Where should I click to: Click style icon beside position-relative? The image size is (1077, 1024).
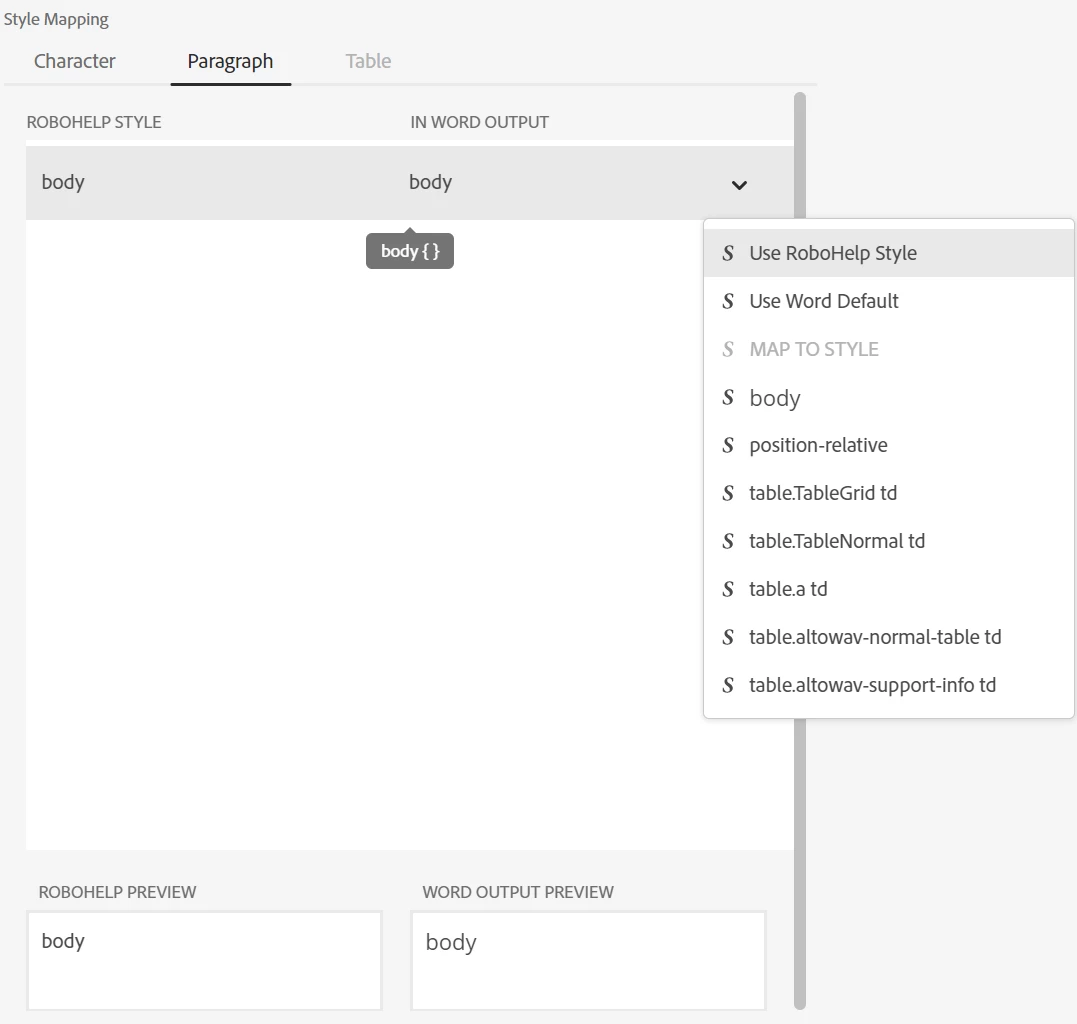tap(728, 445)
